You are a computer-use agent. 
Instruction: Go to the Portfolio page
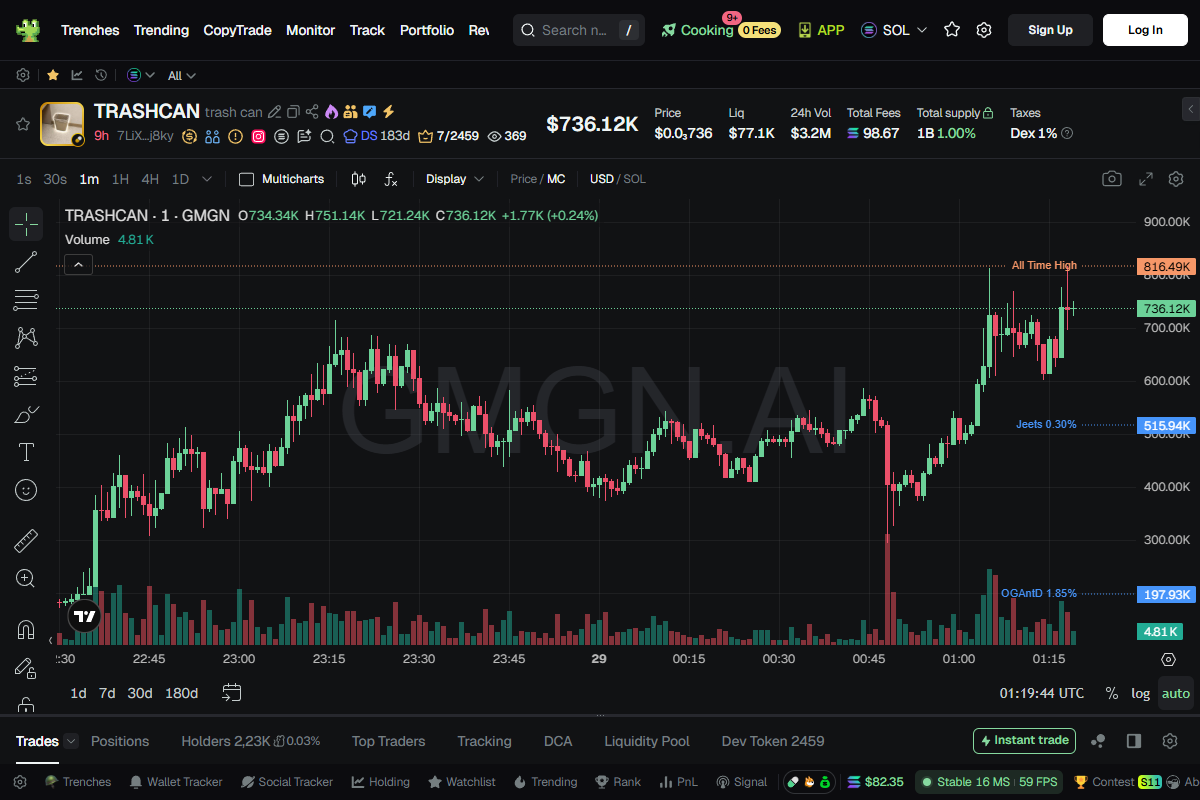coord(427,30)
